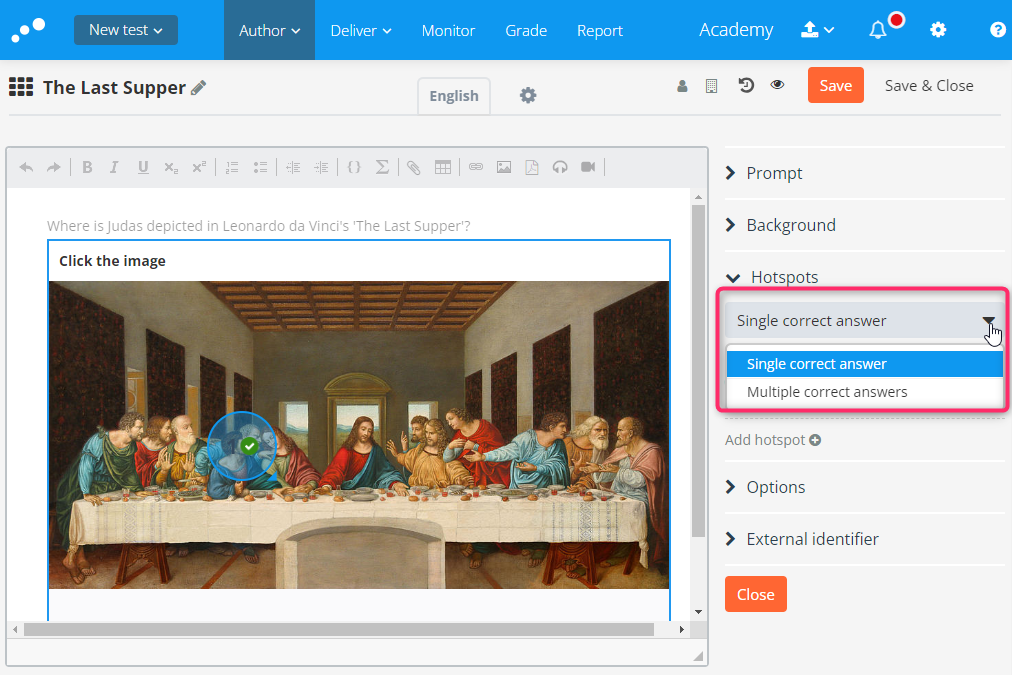The width and height of the screenshot is (1012, 675).
Task: Click the question prompt text field
Action: tap(258, 226)
